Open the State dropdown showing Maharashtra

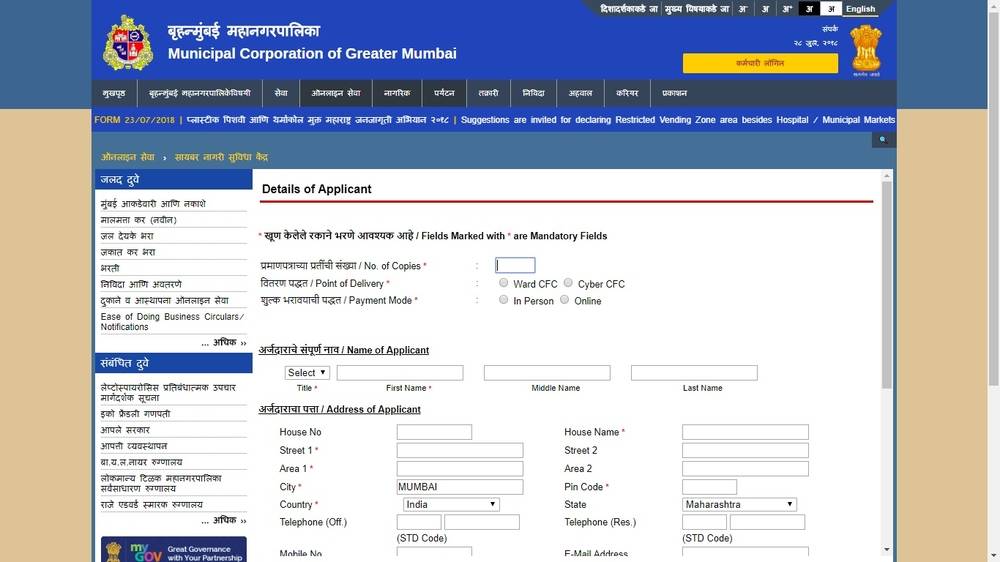coord(739,505)
